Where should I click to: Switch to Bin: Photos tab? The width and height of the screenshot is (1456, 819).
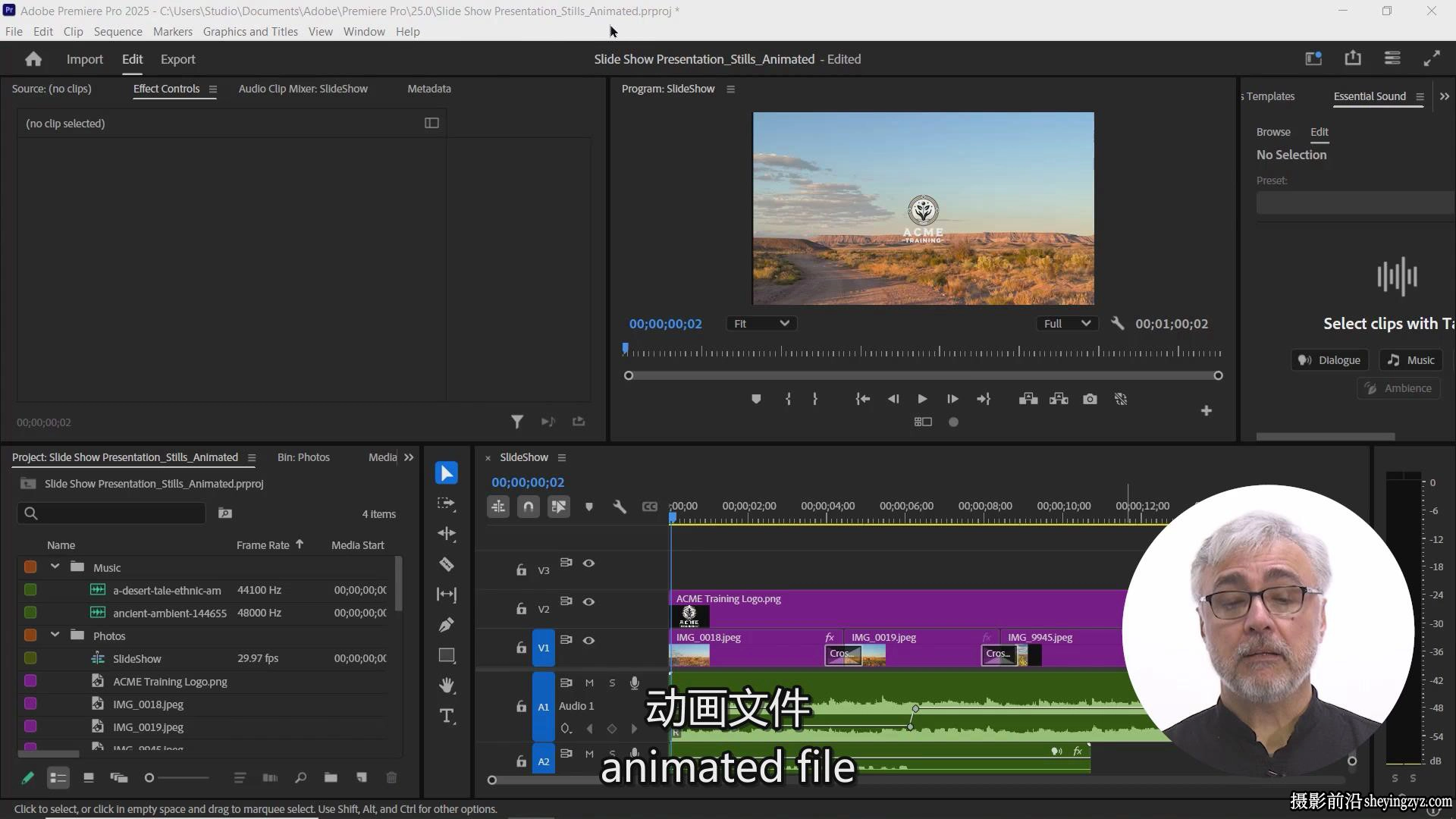(303, 457)
